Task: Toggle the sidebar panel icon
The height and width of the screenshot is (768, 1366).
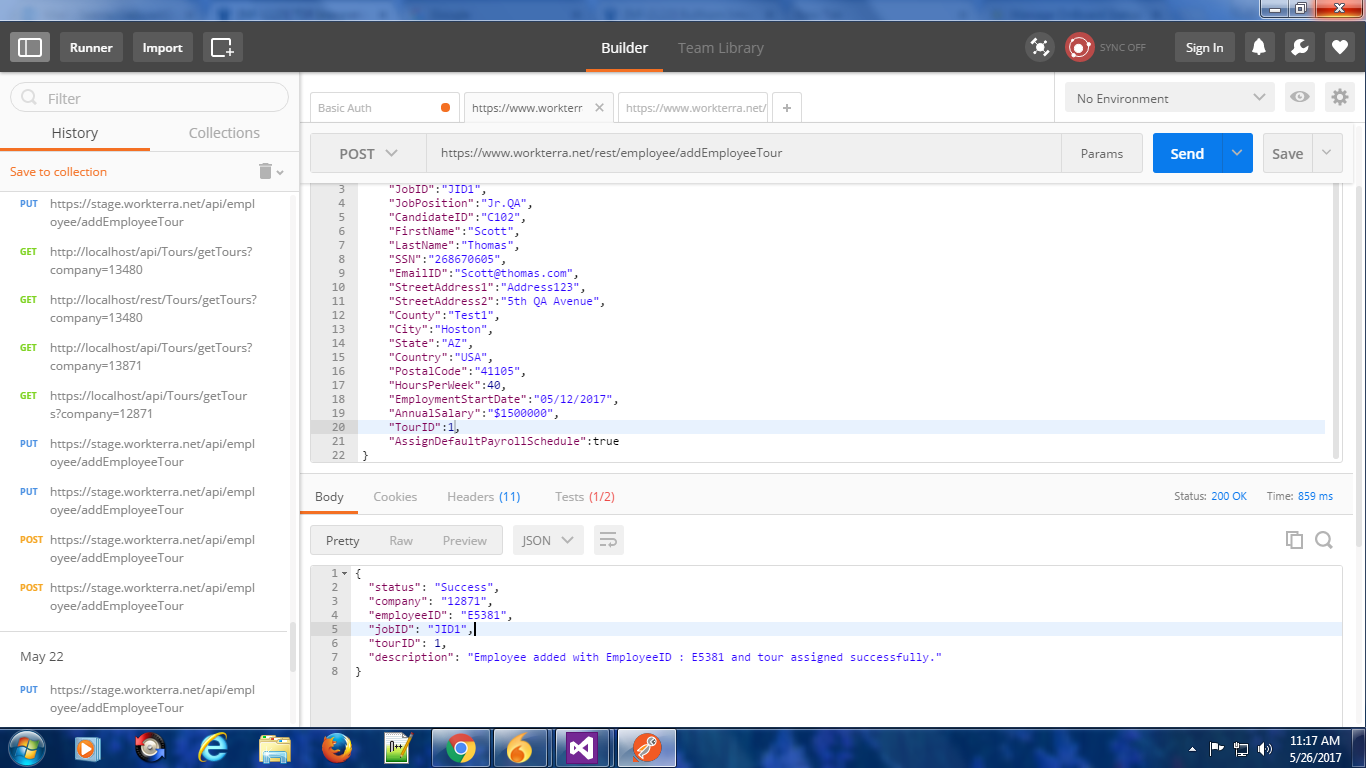Action: [30, 47]
